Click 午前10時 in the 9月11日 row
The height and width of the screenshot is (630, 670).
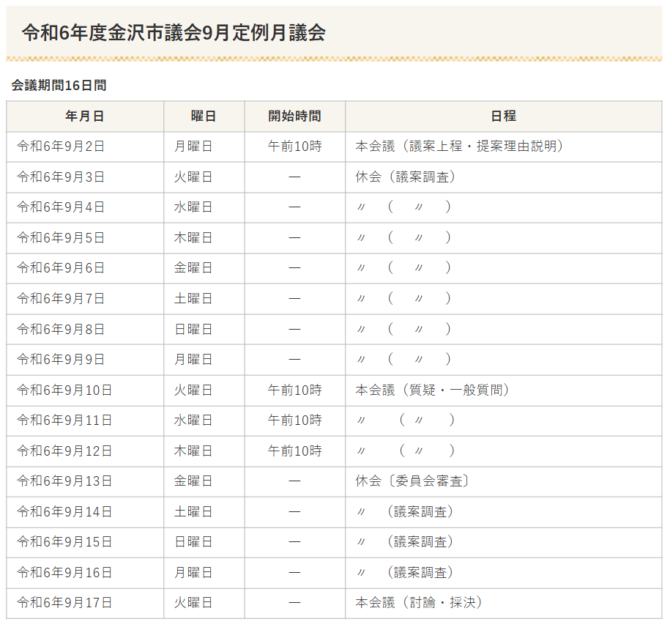[x=294, y=421]
